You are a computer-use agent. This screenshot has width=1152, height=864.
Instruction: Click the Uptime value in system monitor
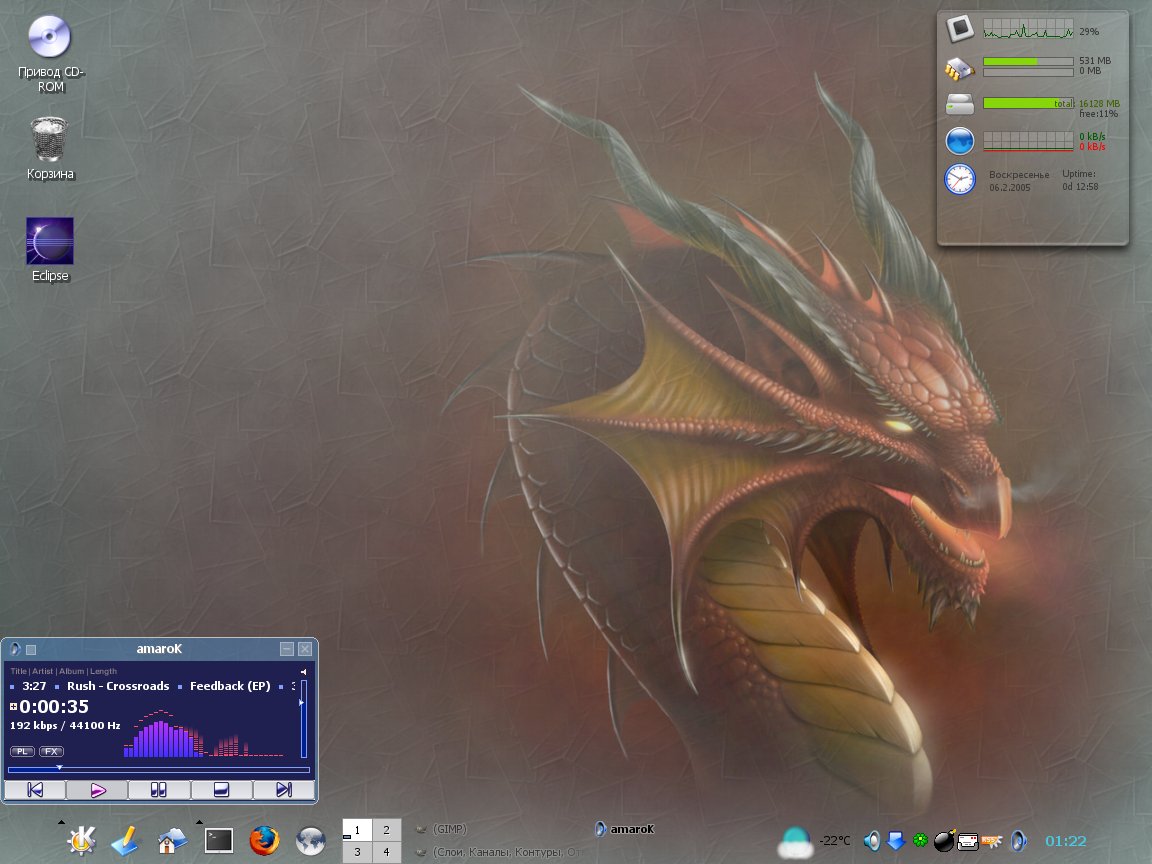(x=1080, y=187)
